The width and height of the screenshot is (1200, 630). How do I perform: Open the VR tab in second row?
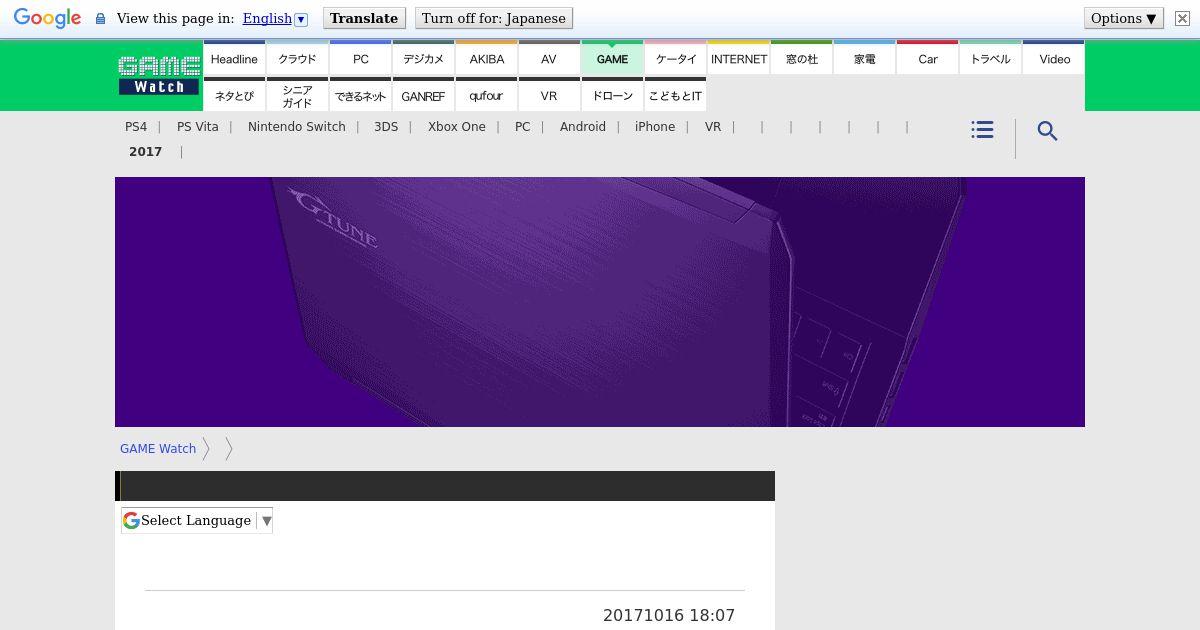(549, 95)
